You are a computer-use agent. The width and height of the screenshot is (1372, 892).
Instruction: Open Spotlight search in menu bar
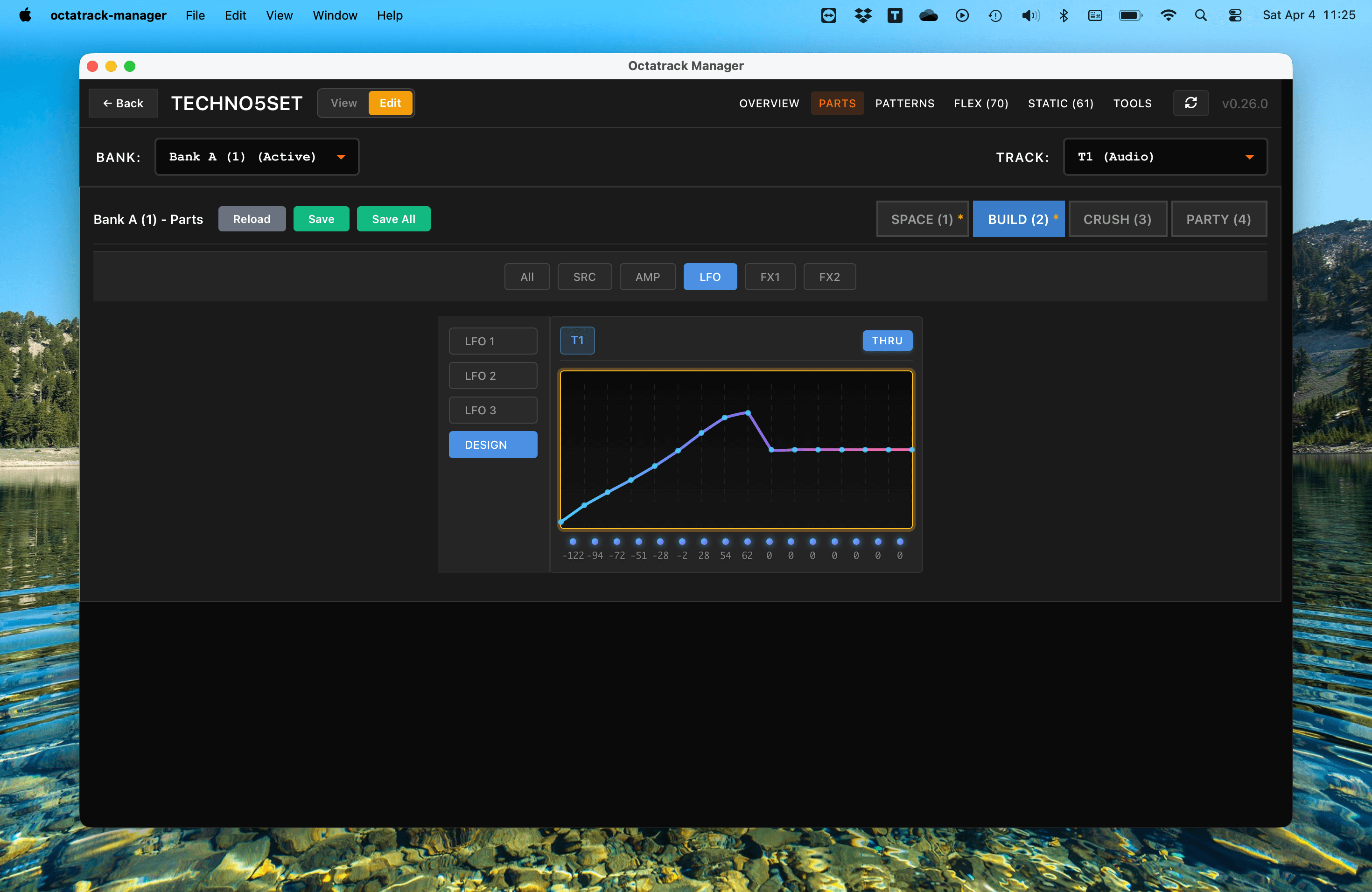[x=1200, y=15]
